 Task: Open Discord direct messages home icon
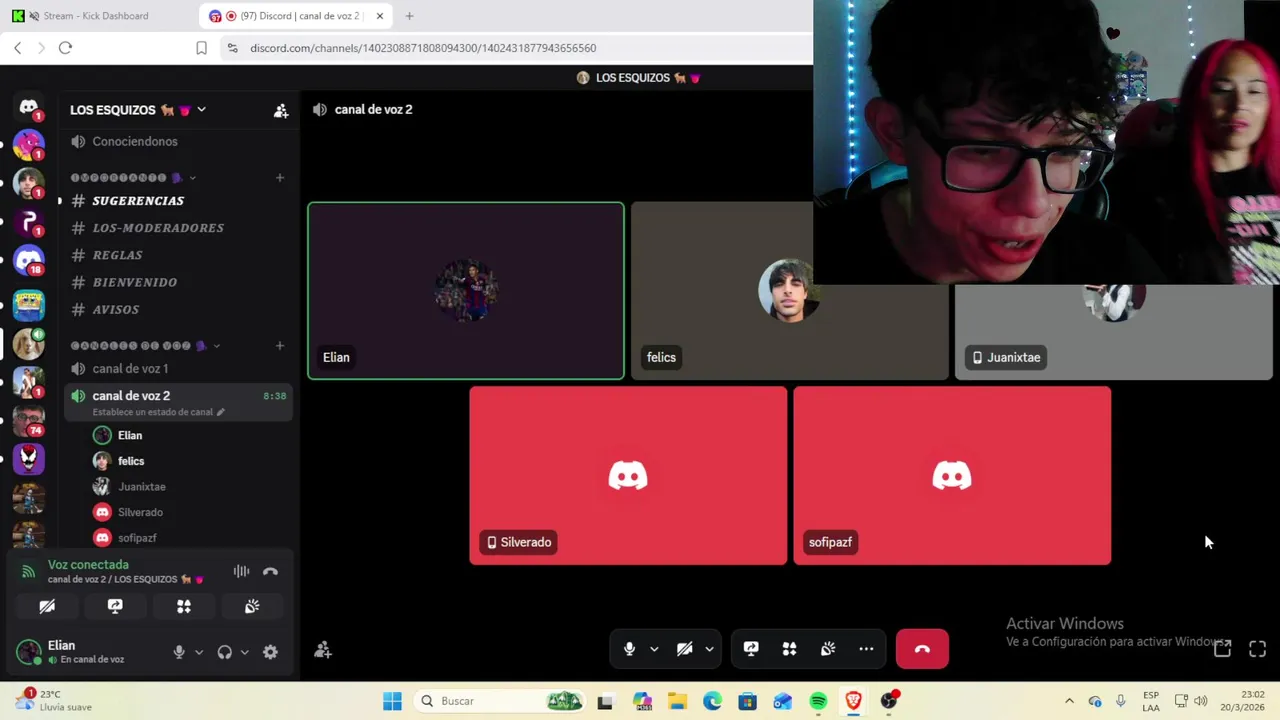click(28, 107)
